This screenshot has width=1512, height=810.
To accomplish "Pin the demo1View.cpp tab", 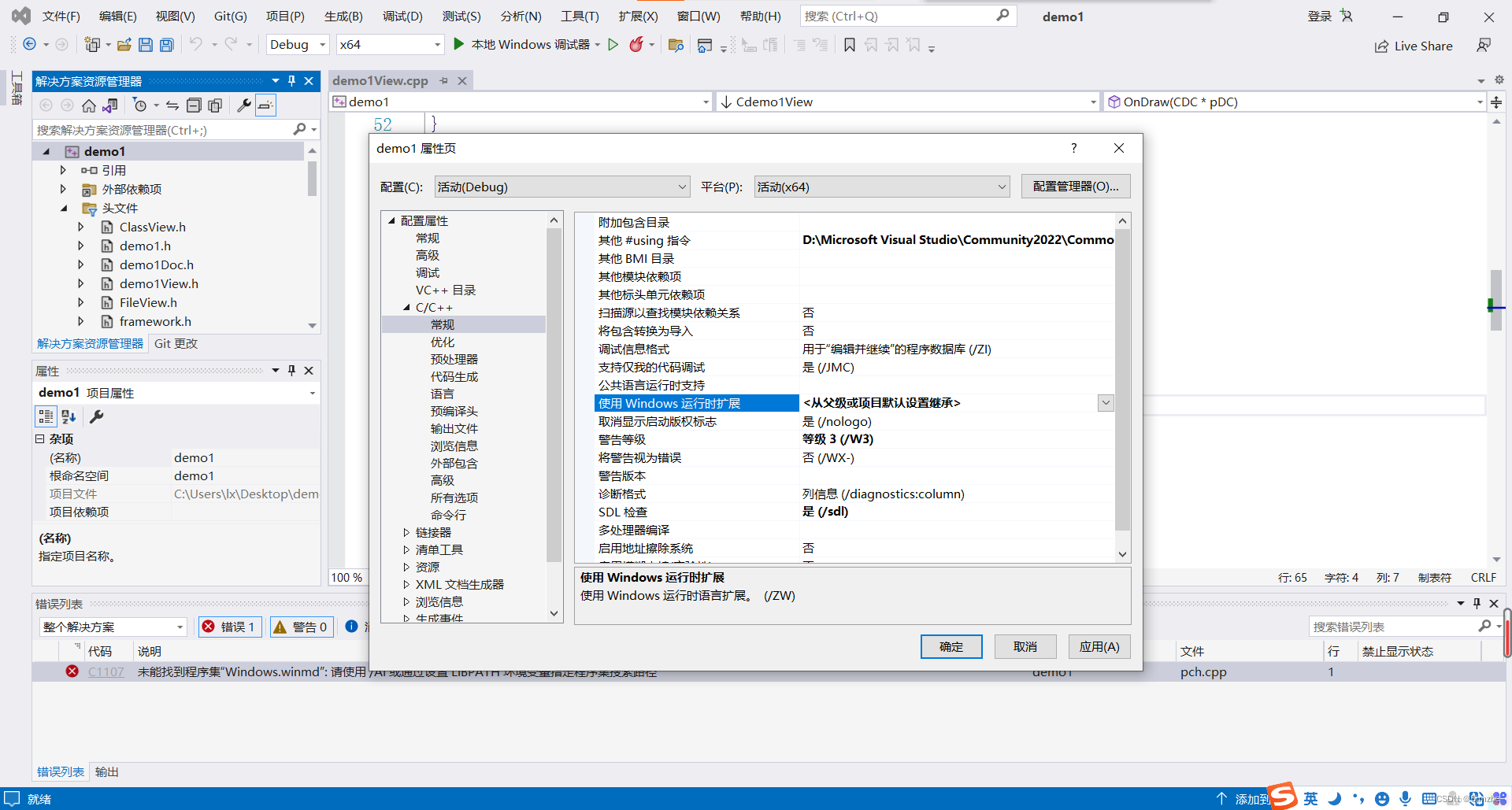I will [444, 81].
